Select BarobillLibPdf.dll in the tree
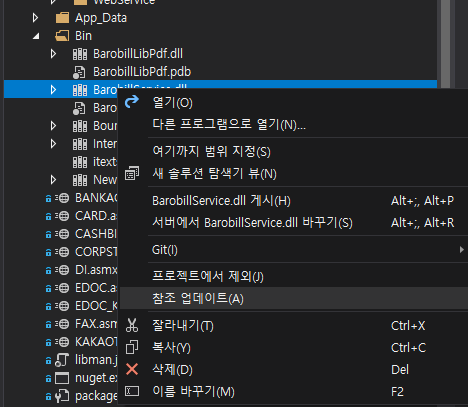Image resolution: width=468 pixels, height=407 pixels. [x=220, y=54]
